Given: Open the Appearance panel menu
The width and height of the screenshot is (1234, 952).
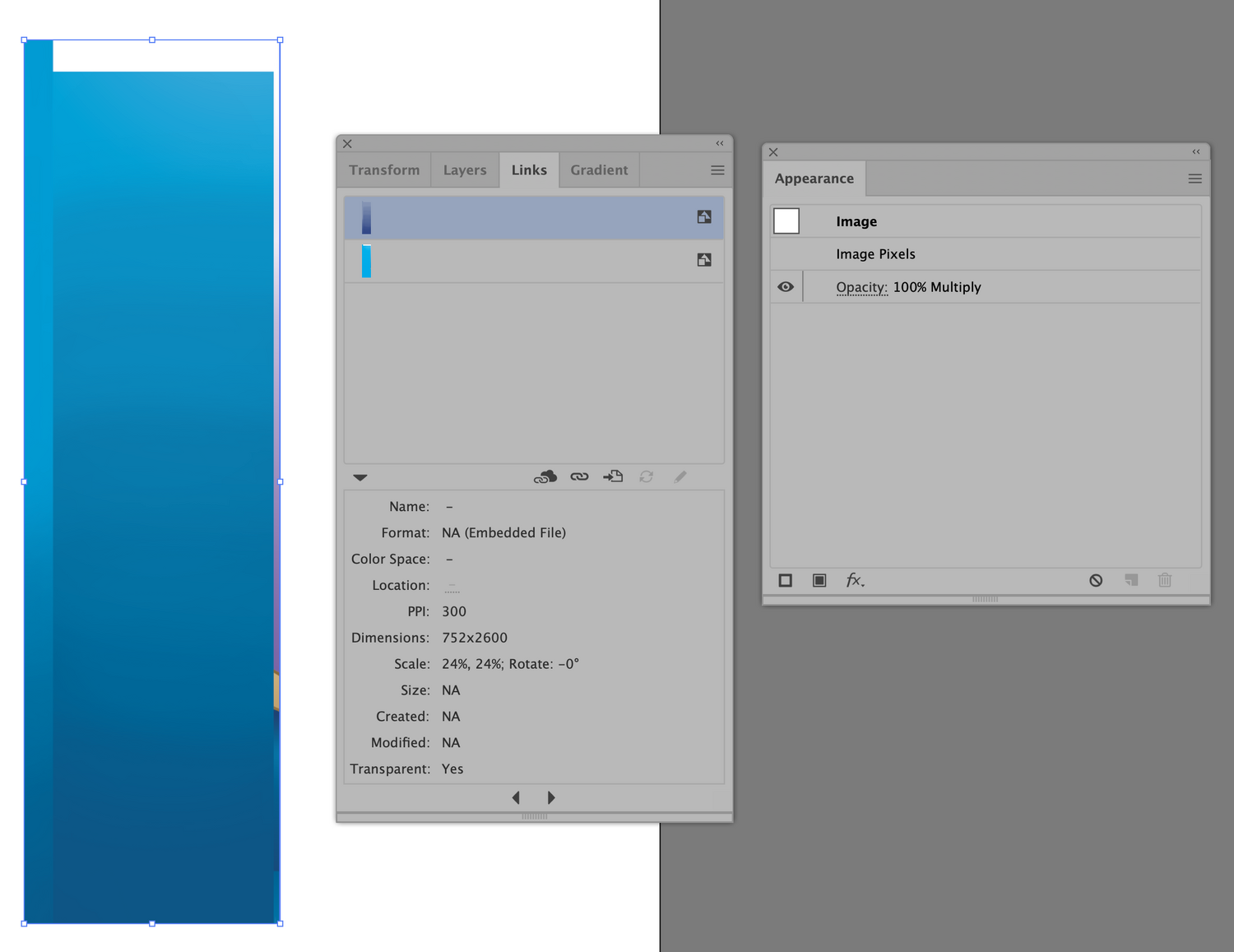Looking at the screenshot, I should (x=1195, y=179).
